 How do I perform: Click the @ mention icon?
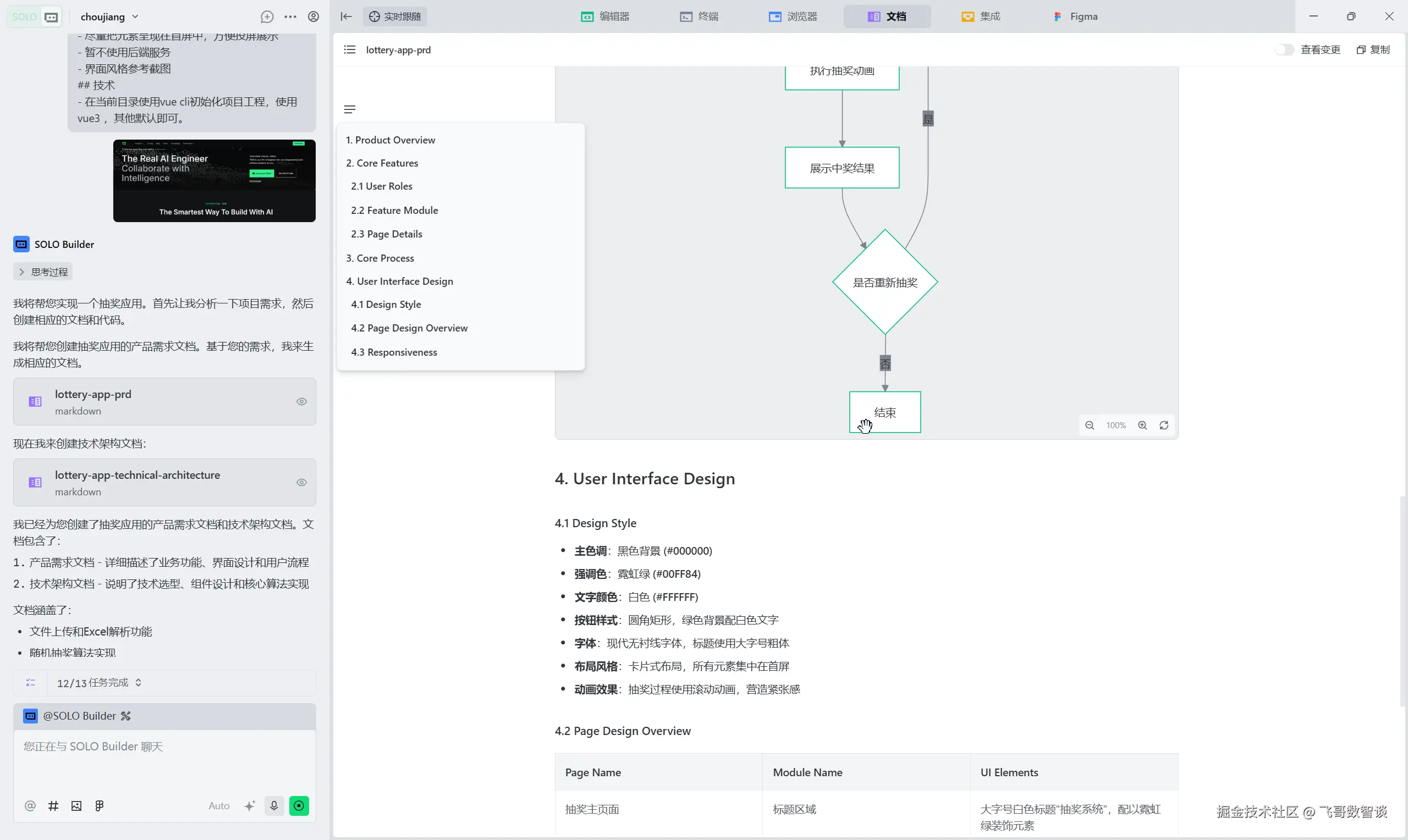(x=30, y=805)
